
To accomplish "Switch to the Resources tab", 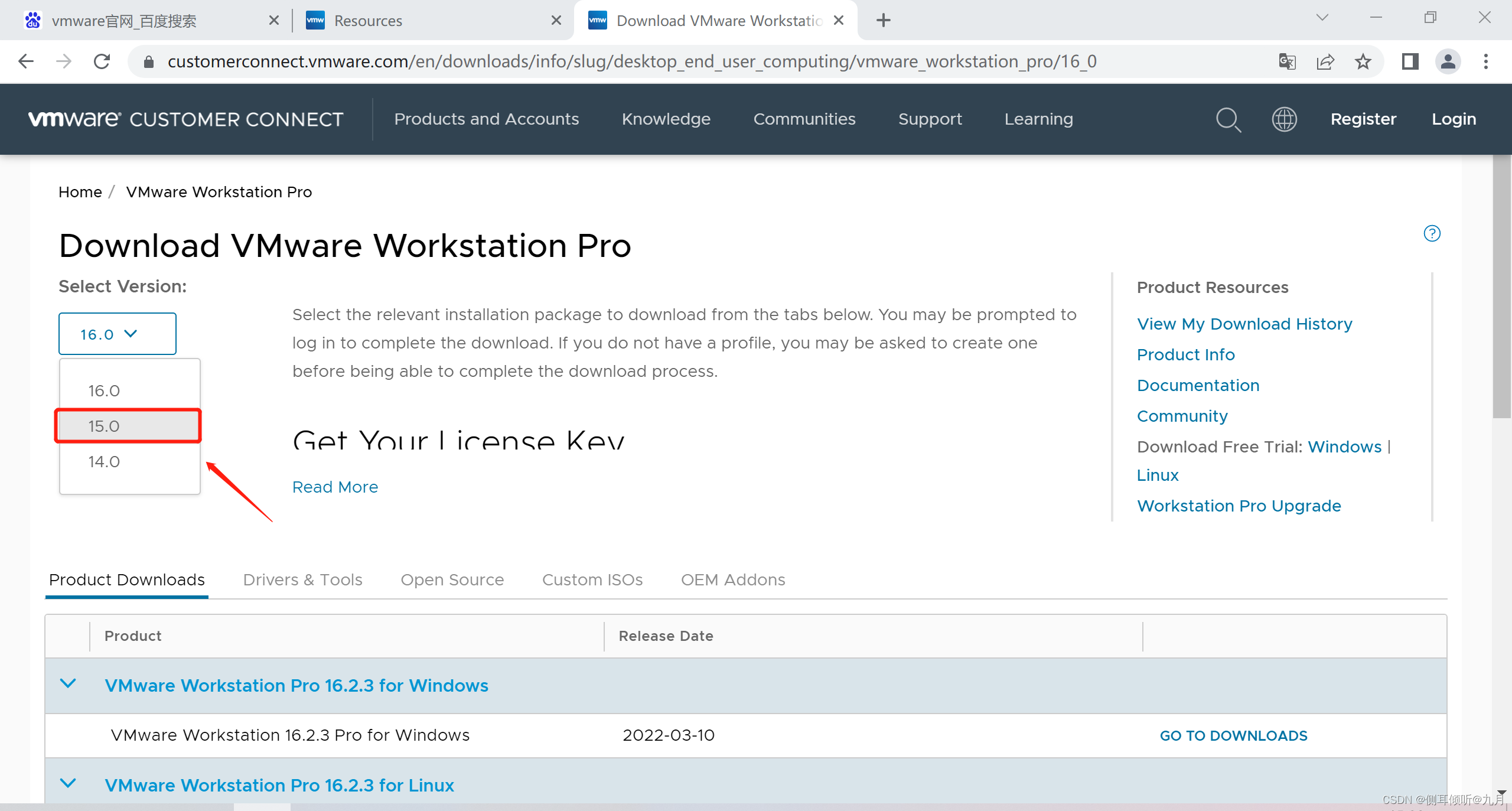I will click(x=368, y=21).
